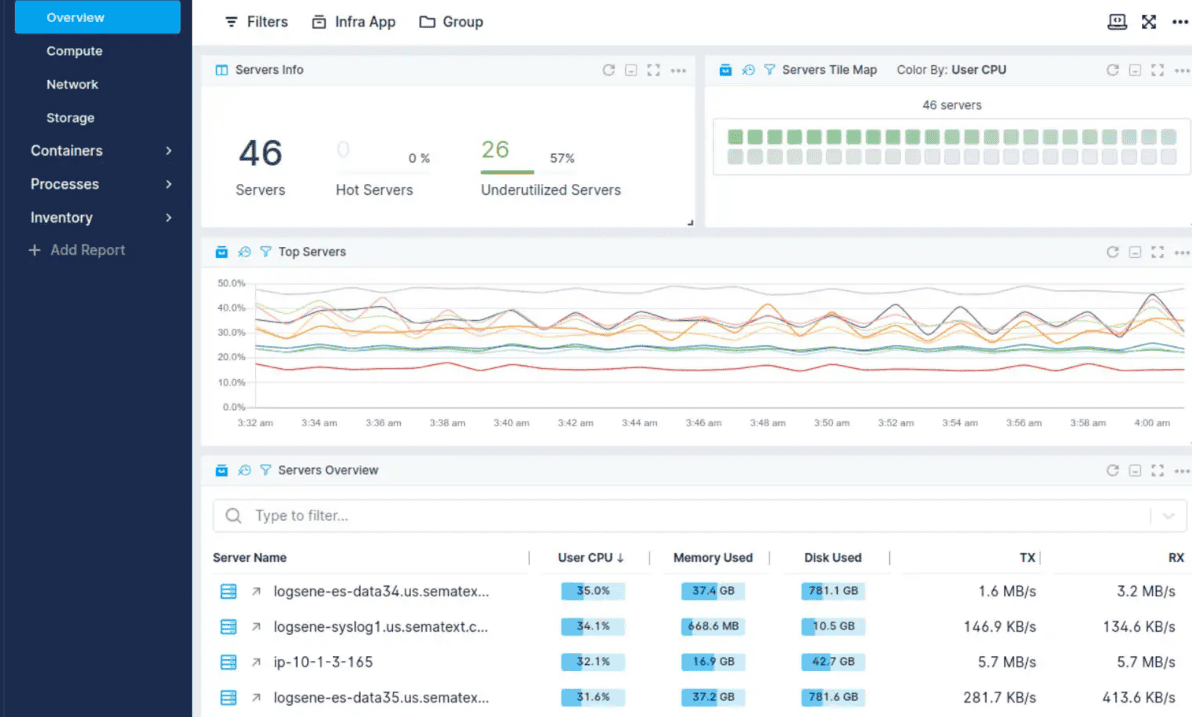Click logsene-es-data34.us.sematex... server name
Image resolution: width=1192 pixels, height=717 pixels.
point(382,592)
